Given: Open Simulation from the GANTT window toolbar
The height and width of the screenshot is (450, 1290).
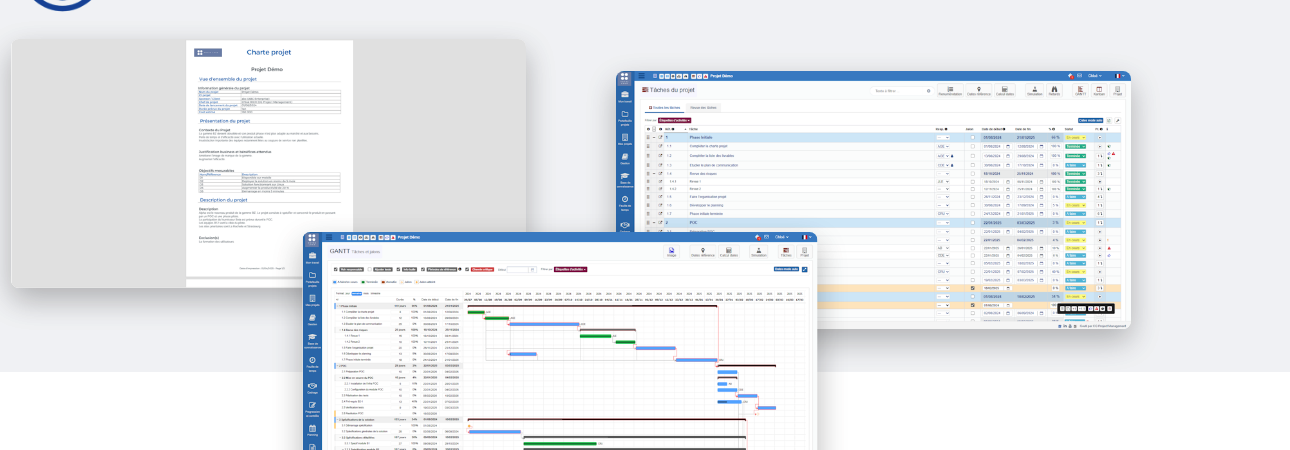Looking at the screenshot, I should [x=759, y=252].
